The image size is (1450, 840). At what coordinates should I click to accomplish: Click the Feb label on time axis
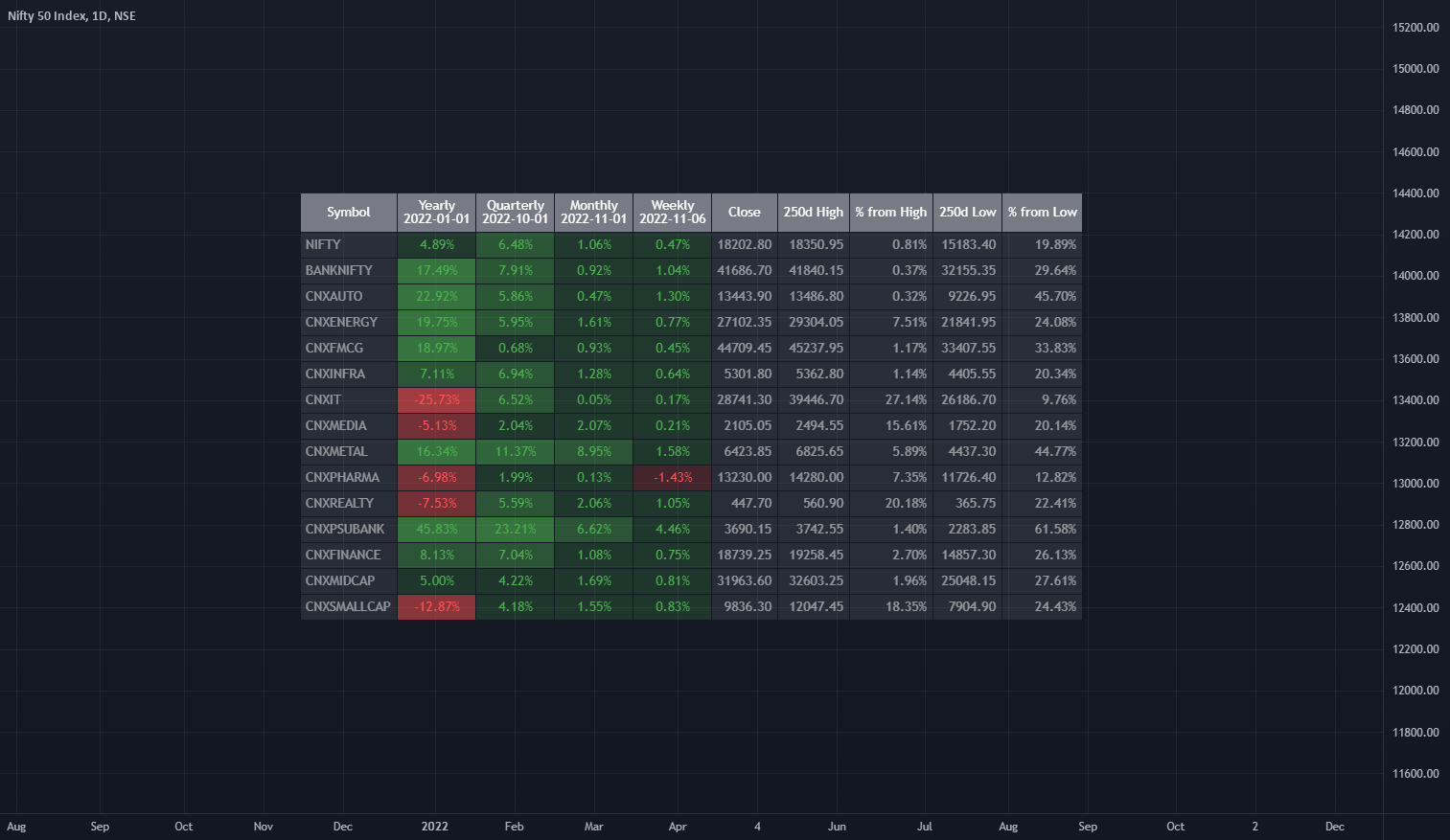515,827
